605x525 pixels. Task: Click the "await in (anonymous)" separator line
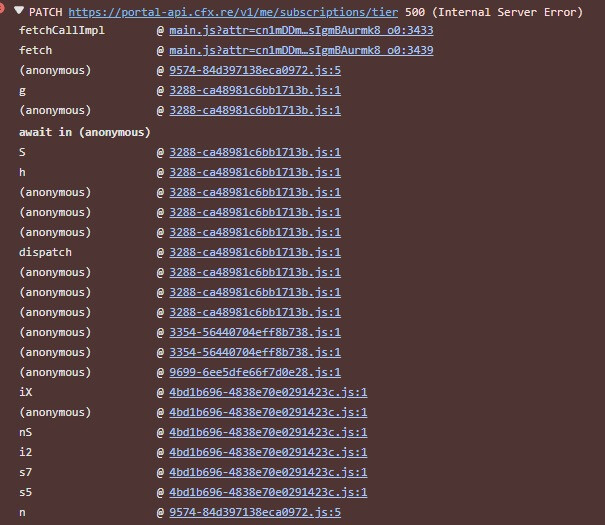[84, 132]
